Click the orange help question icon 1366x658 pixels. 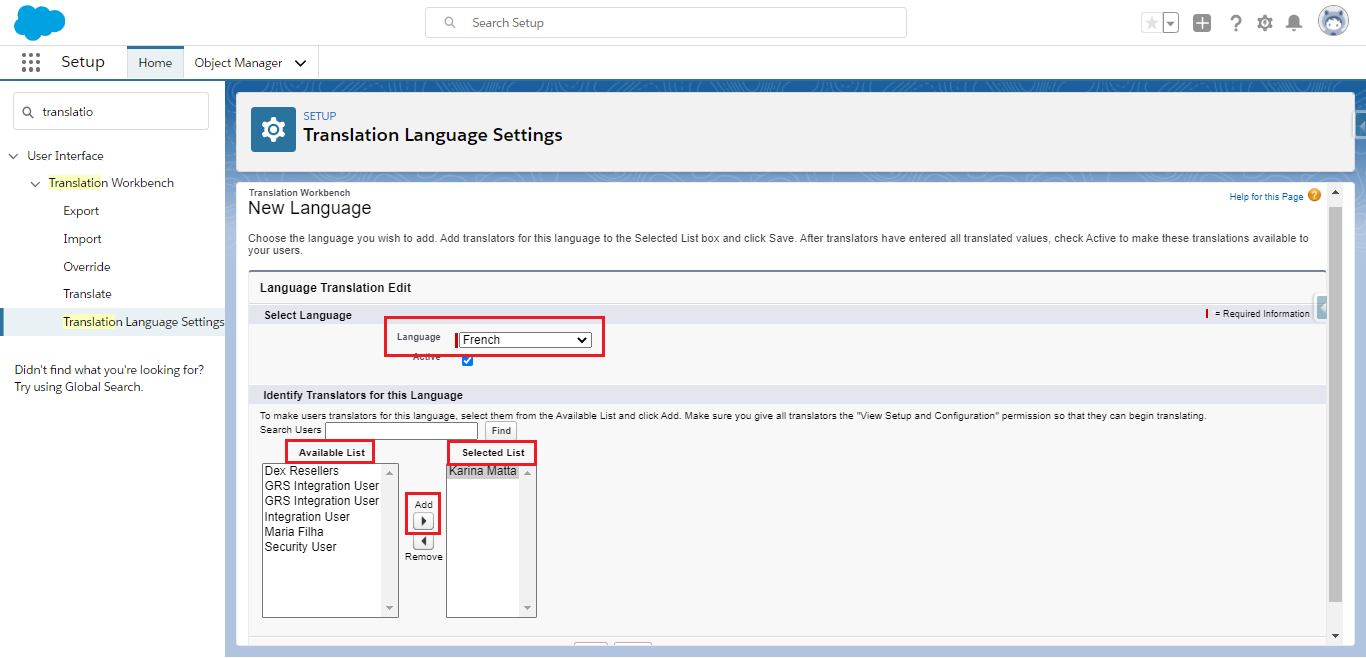pyautogui.click(x=1314, y=195)
